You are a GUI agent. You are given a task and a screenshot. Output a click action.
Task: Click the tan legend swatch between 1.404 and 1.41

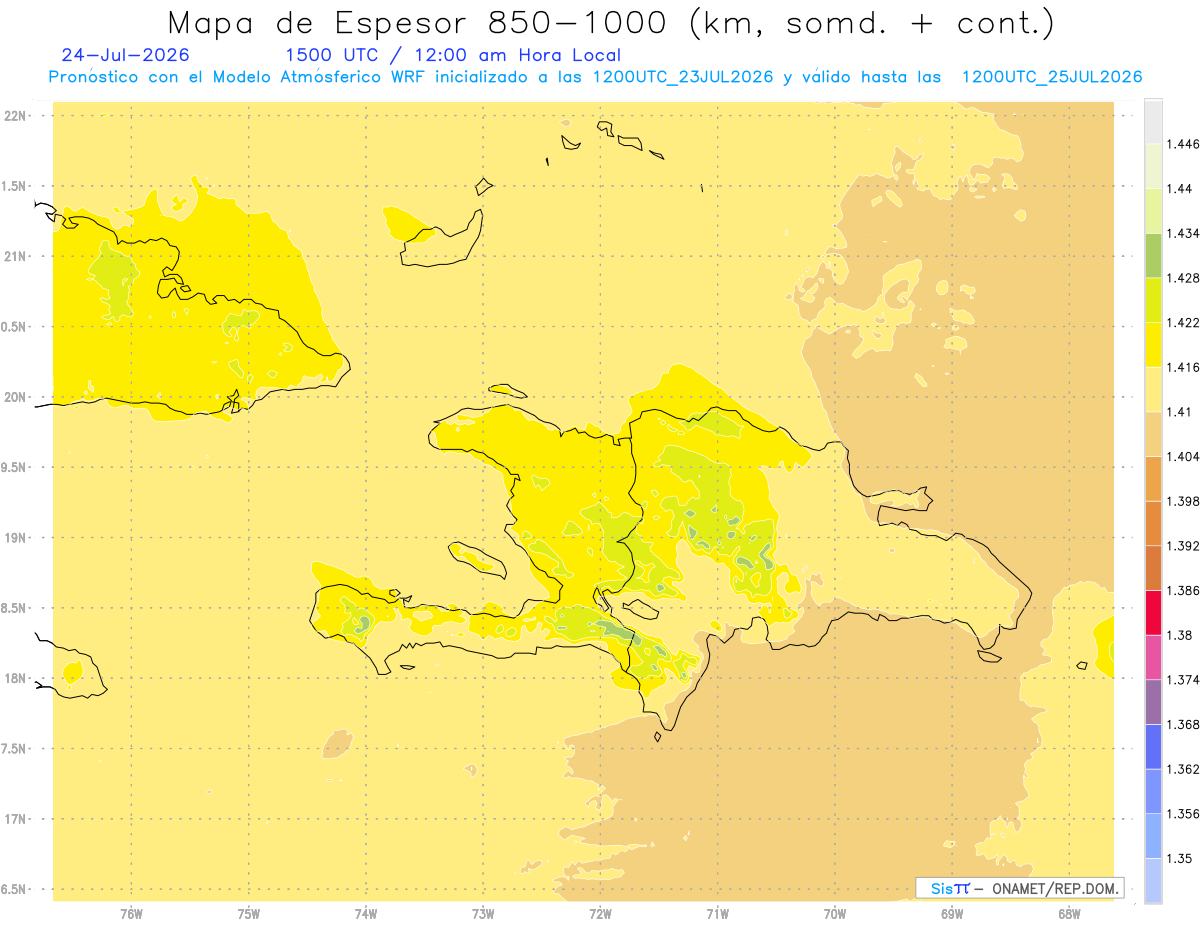coord(1153,433)
